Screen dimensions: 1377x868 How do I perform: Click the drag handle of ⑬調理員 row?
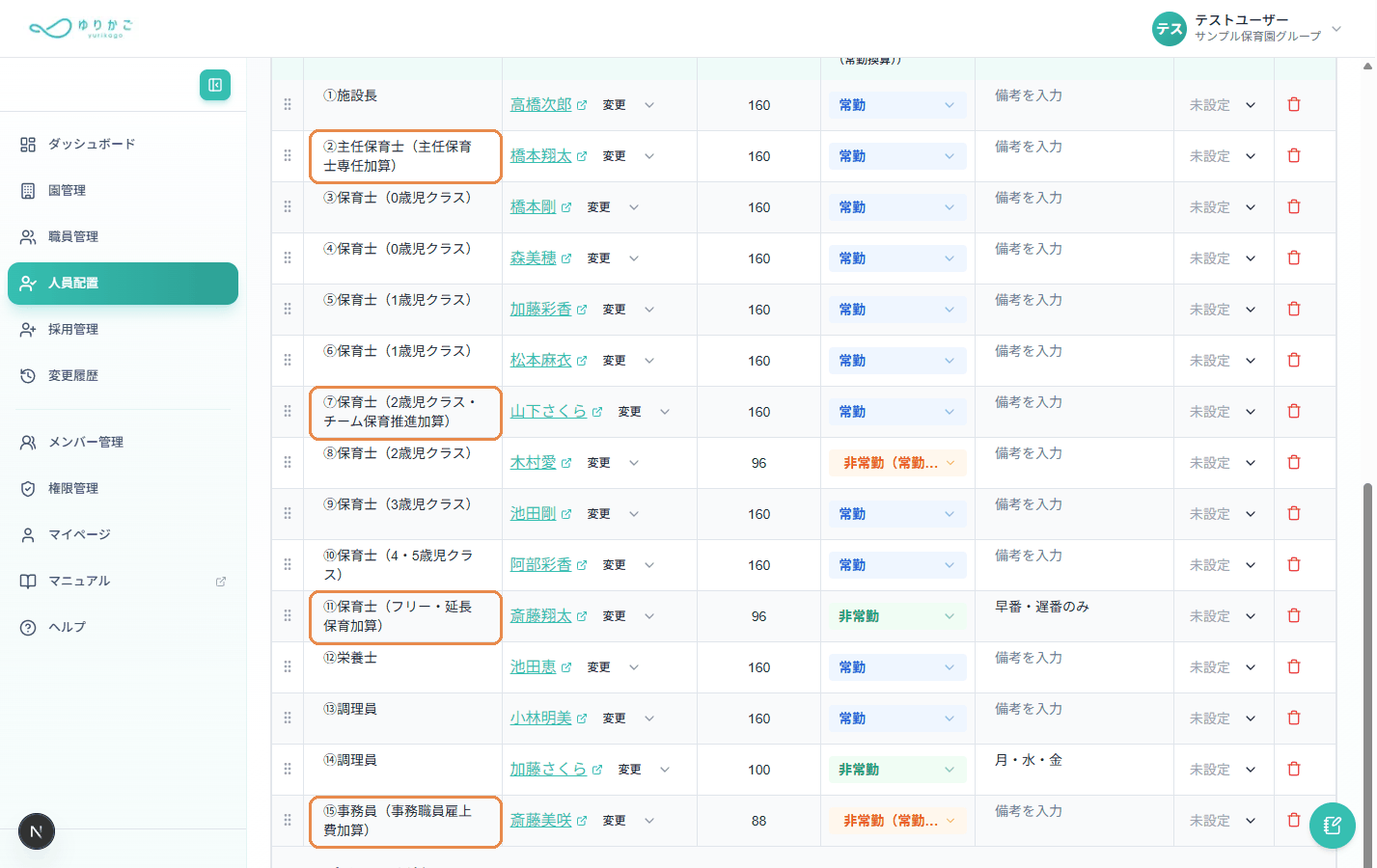(288, 718)
